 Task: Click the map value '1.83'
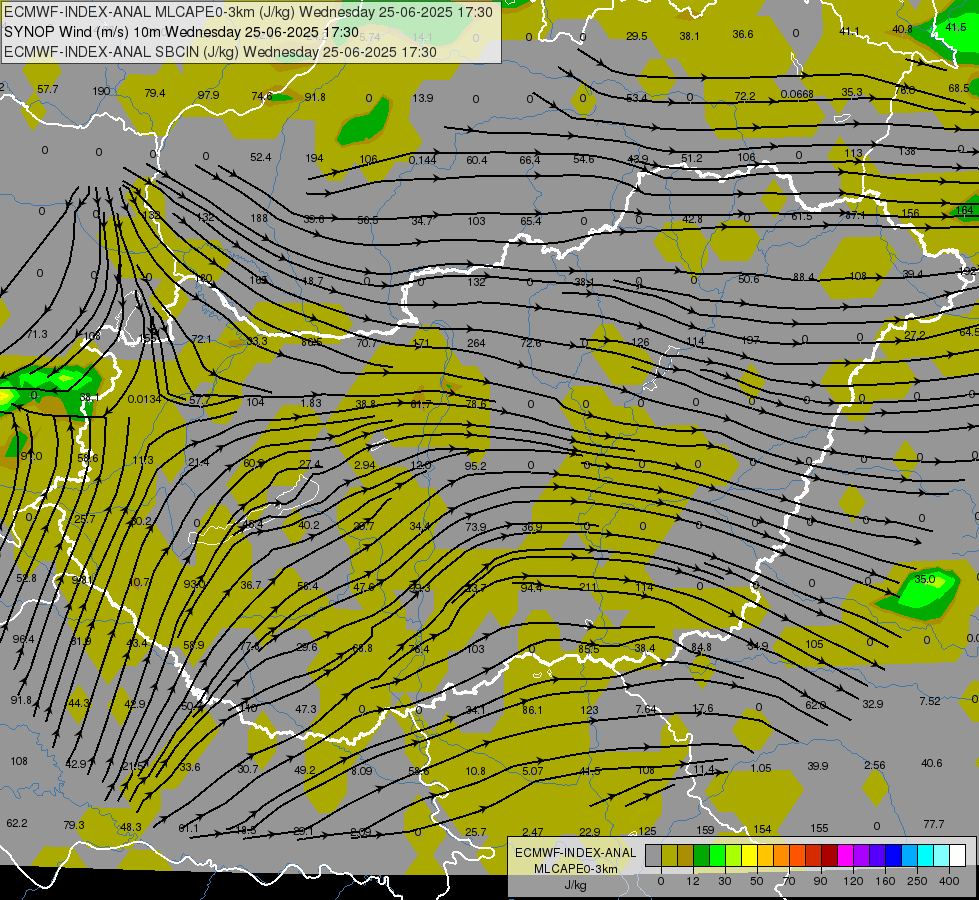(x=311, y=403)
